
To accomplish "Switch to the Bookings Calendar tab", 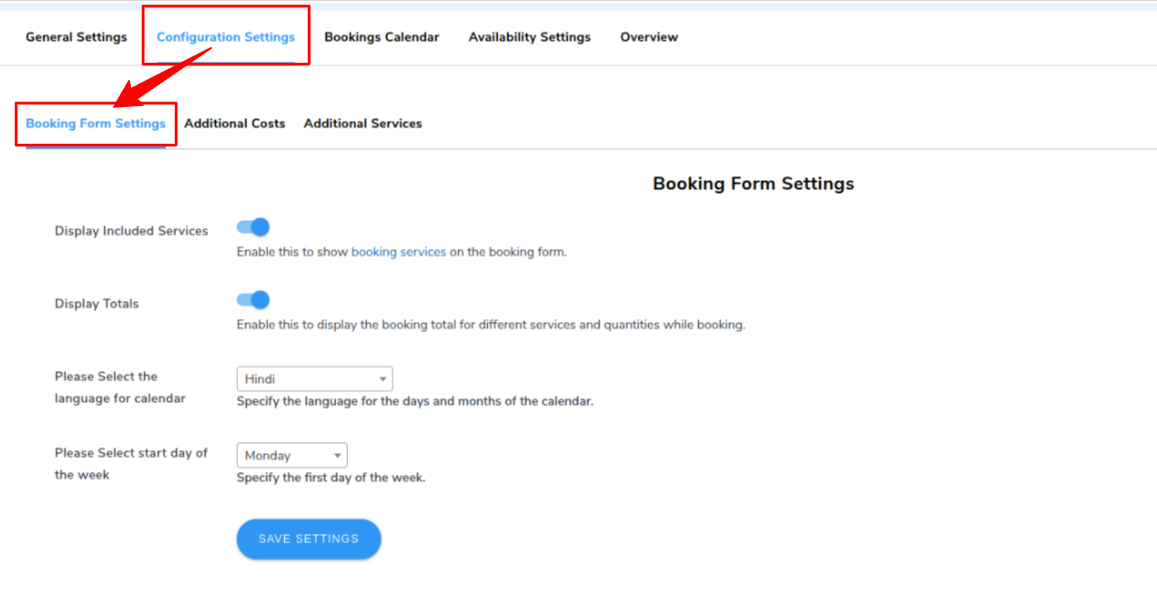I will click(381, 37).
